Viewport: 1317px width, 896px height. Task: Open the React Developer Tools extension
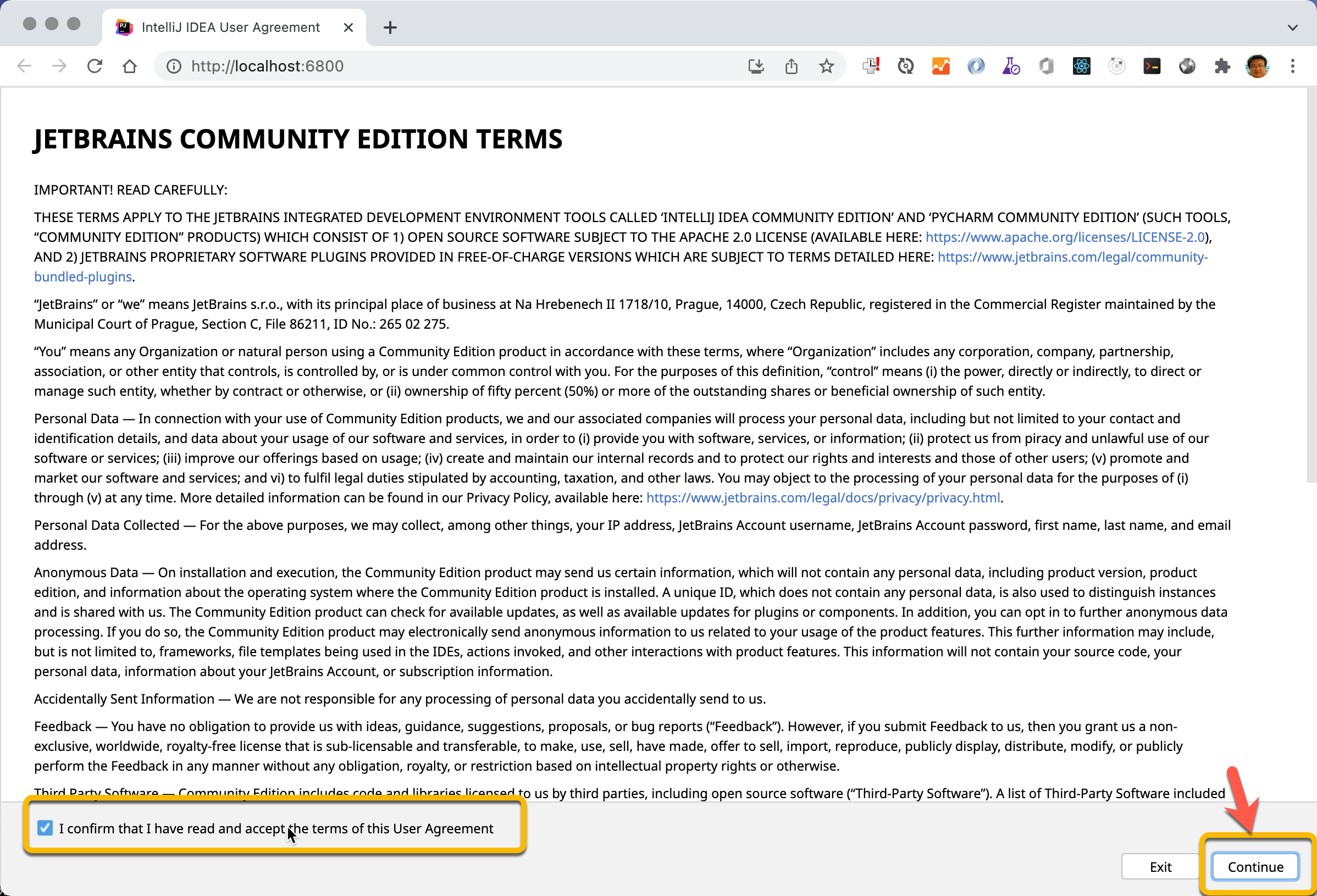click(1082, 67)
